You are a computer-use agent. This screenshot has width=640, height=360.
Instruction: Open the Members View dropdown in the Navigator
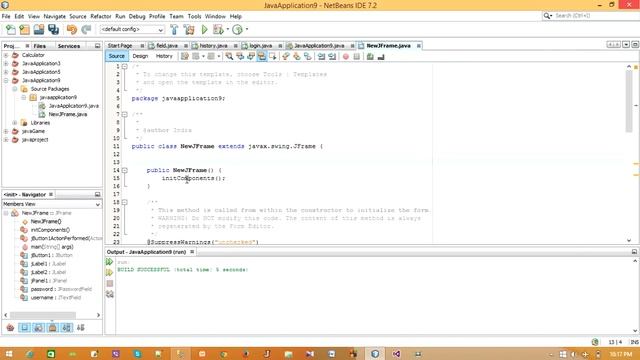coord(52,204)
